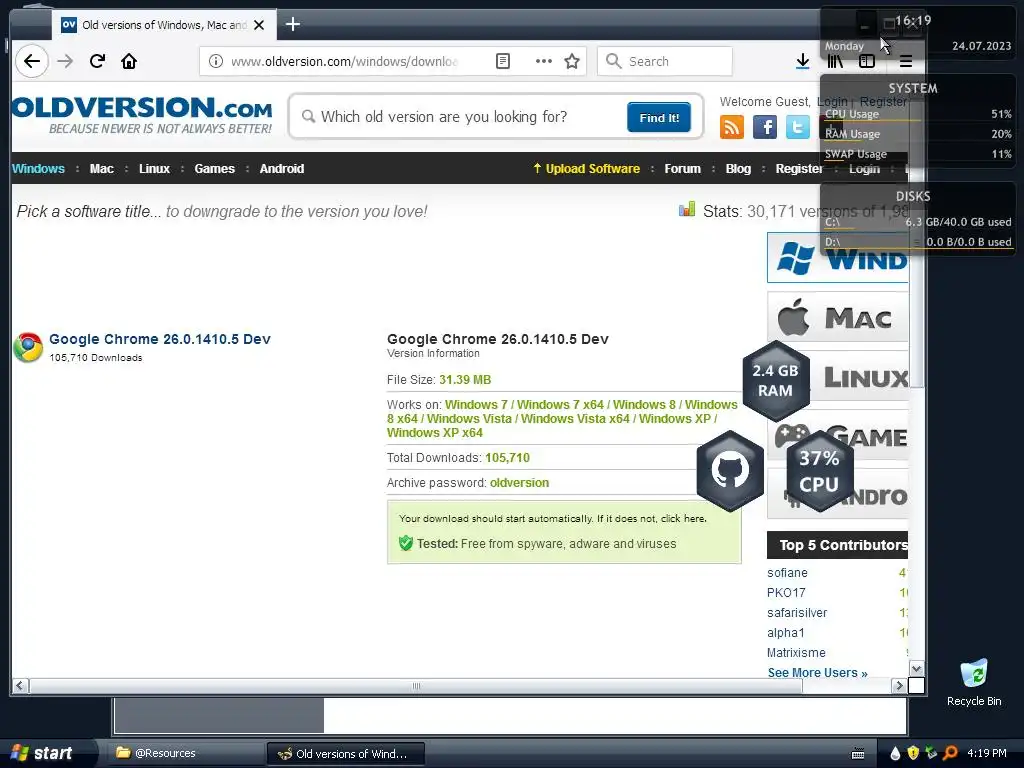Open the Blog link

click(x=738, y=168)
